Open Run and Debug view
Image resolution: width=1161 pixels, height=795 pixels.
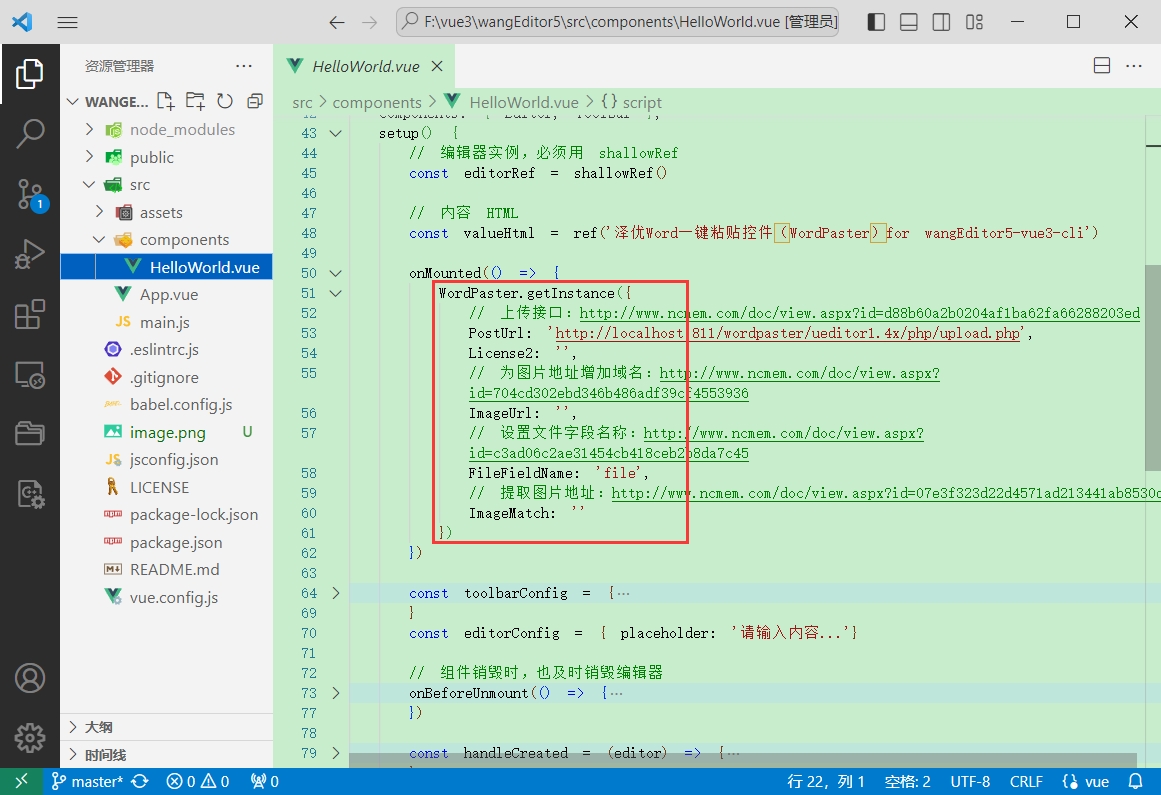(30, 255)
